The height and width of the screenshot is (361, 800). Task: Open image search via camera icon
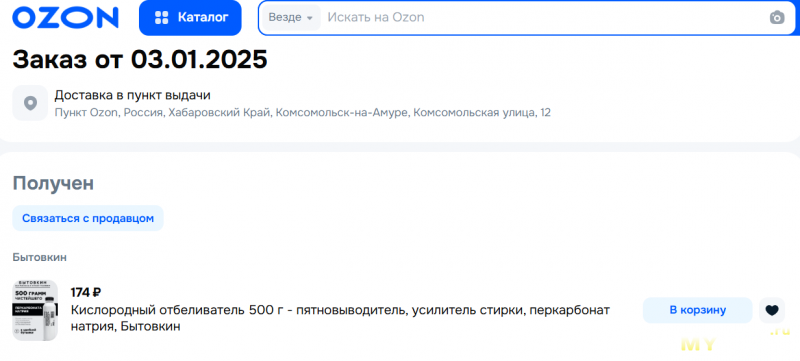pos(777,17)
